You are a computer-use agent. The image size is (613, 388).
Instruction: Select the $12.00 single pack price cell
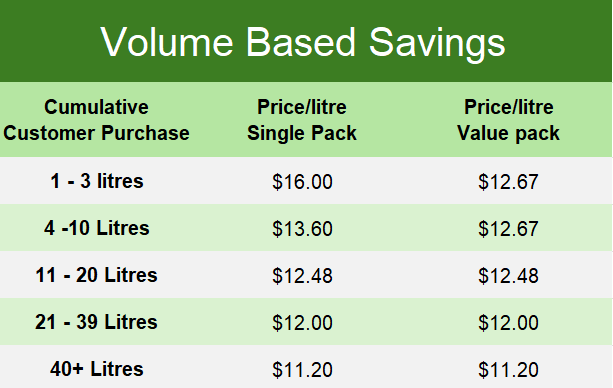click(x=302, y=323)
